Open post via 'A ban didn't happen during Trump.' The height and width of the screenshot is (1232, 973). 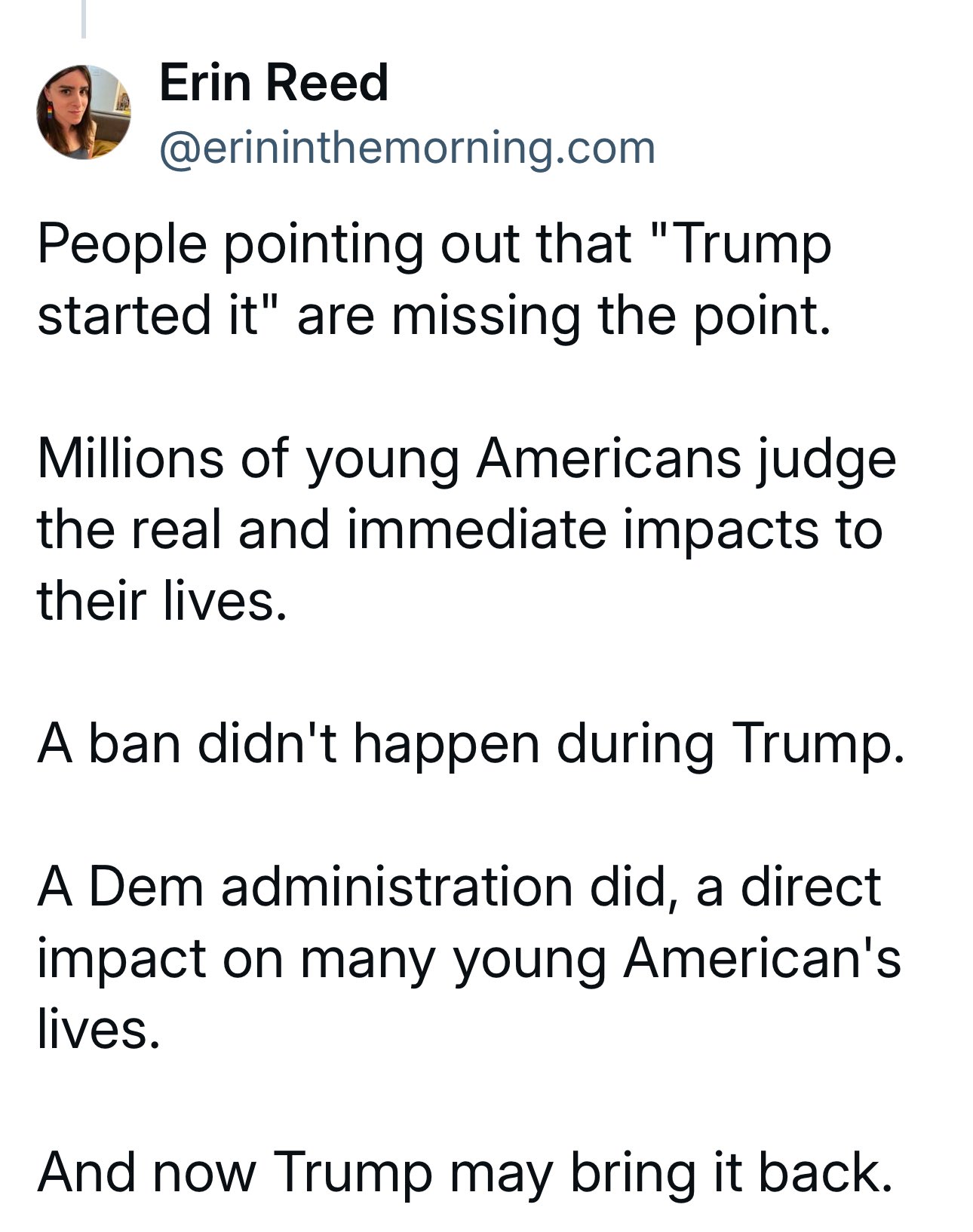coord(471,744)
